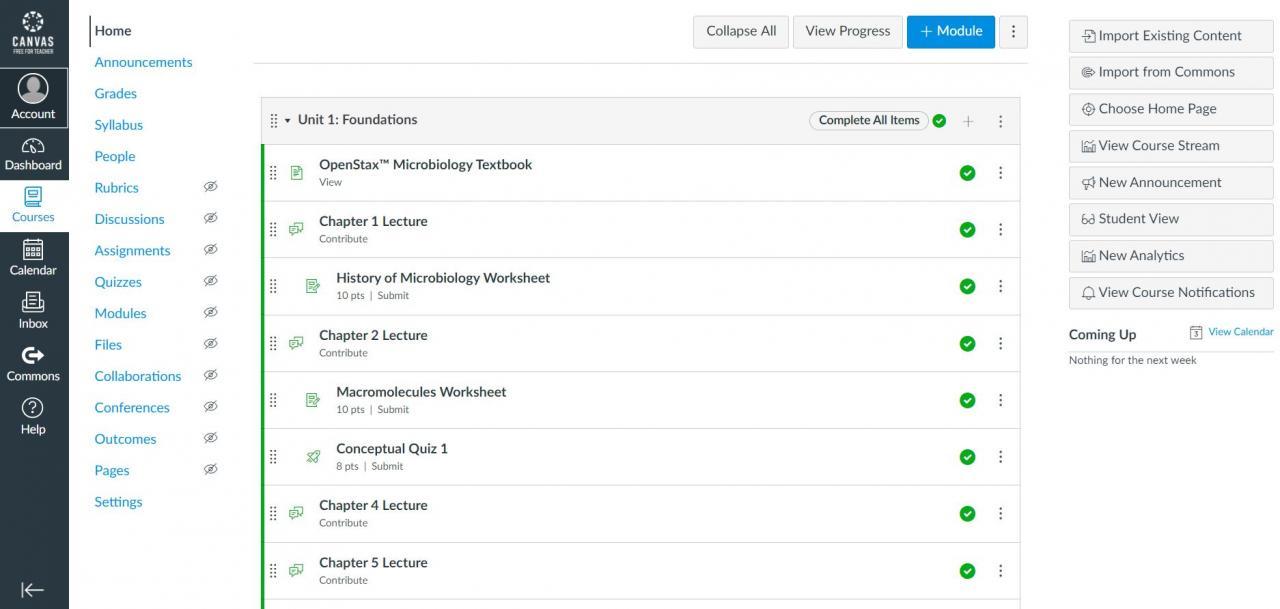Image resolution: width=1280 pixels, height=609 pixels.
Task: Toggle published state of Macromolecules Worksheet
Action: click(967, 400)
